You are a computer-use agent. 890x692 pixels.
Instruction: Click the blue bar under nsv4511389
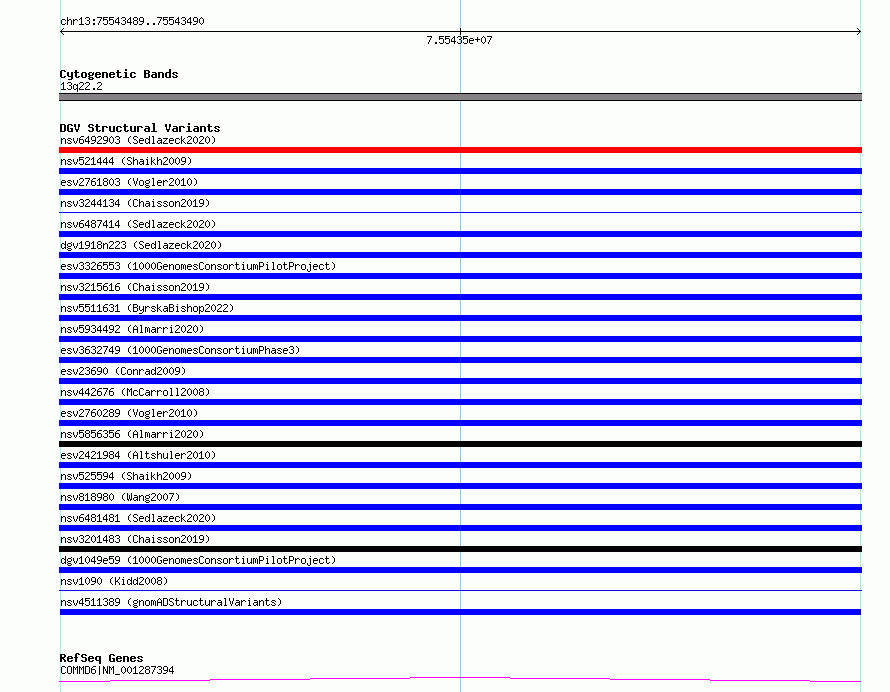tap(460, 612)
